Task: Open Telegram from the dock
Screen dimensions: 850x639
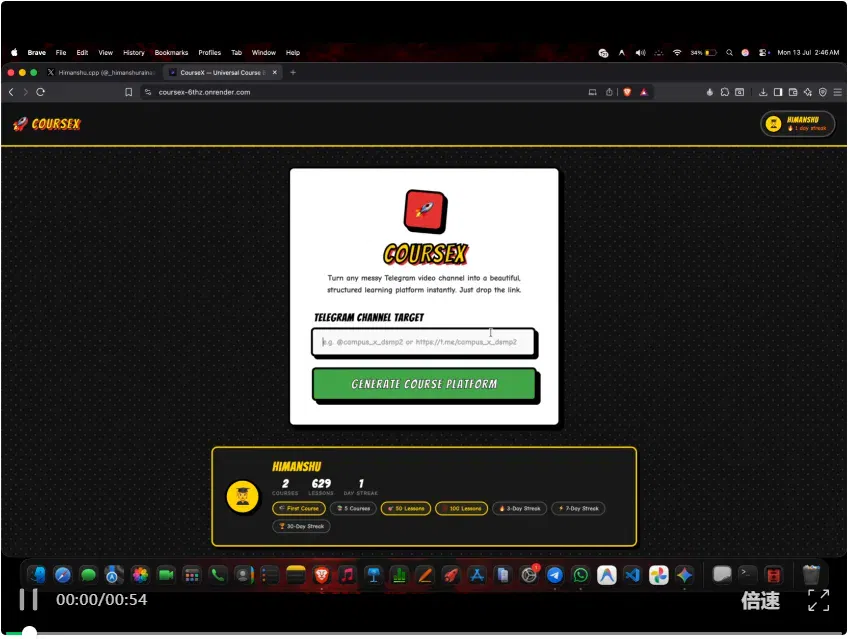Action: coord(555,576)
